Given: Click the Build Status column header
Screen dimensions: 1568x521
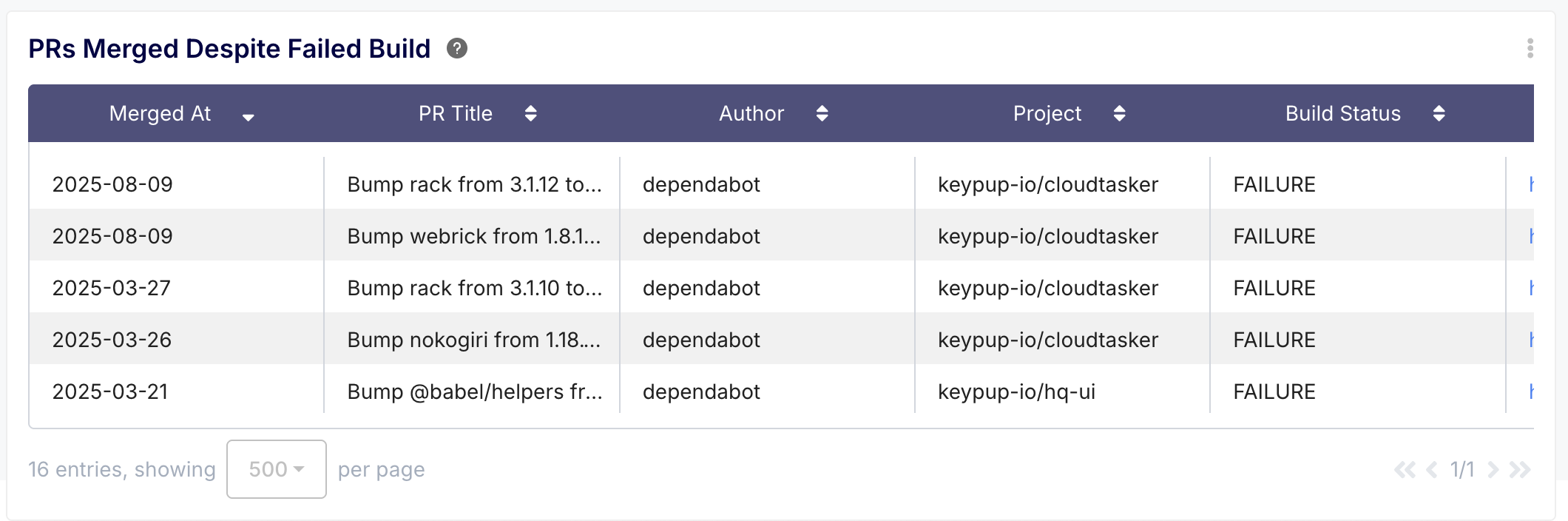Looking at the screenshot, I should click(1342, 113).
